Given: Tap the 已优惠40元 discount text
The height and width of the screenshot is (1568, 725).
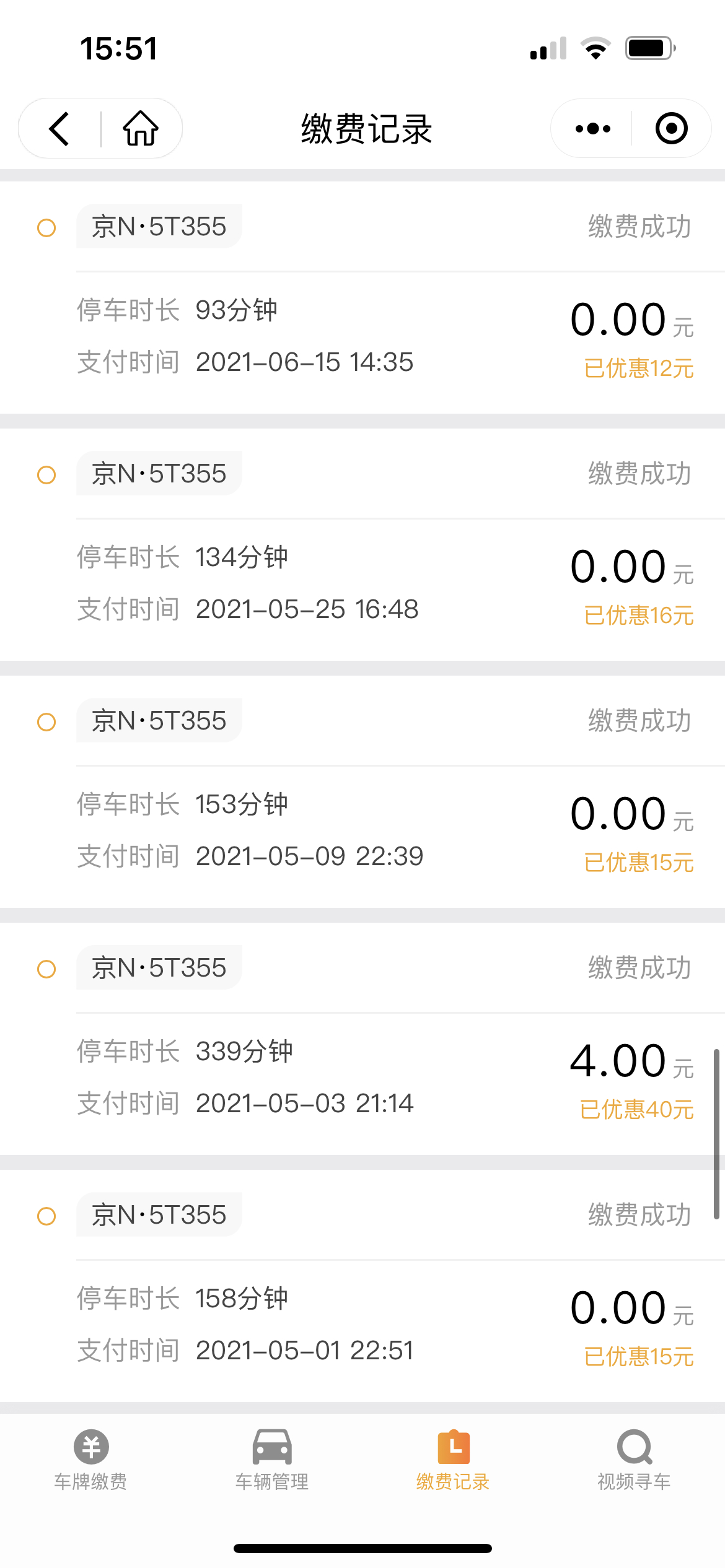Looking at the screenshot, I should click(636, 1110).
